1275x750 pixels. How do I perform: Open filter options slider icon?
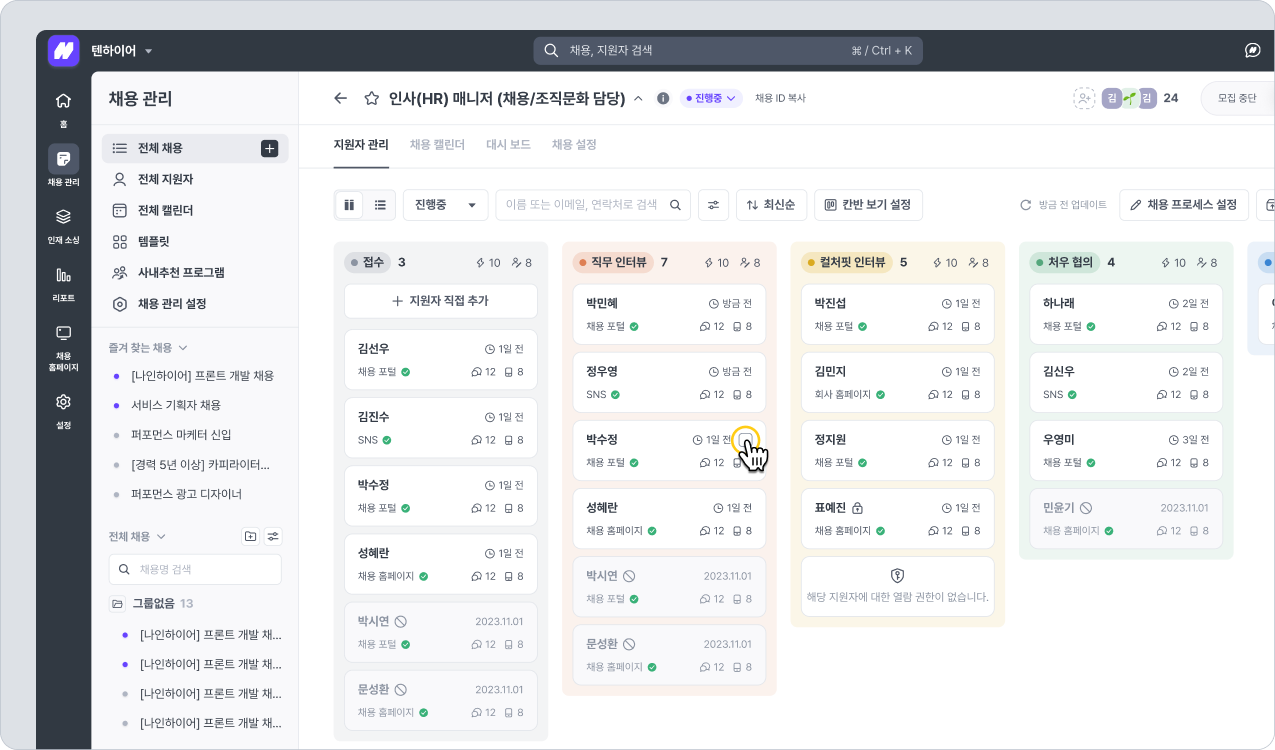[x=713, y=205]
